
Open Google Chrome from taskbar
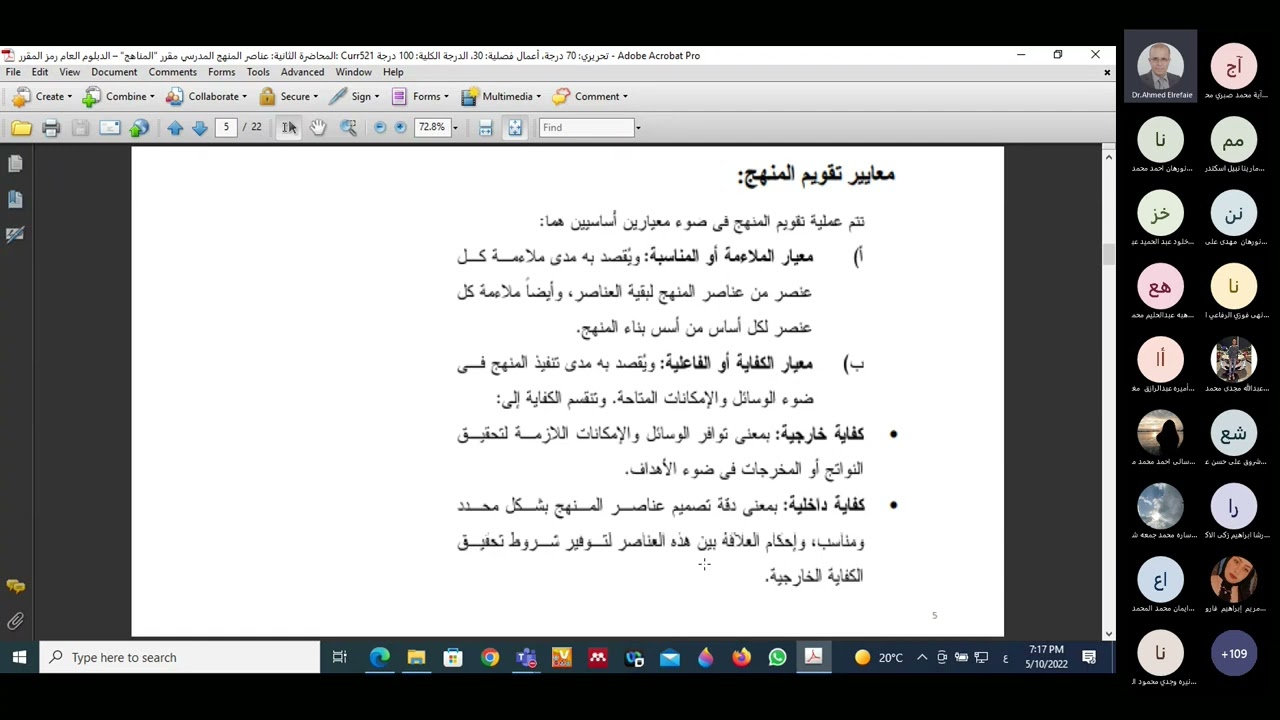489,657
